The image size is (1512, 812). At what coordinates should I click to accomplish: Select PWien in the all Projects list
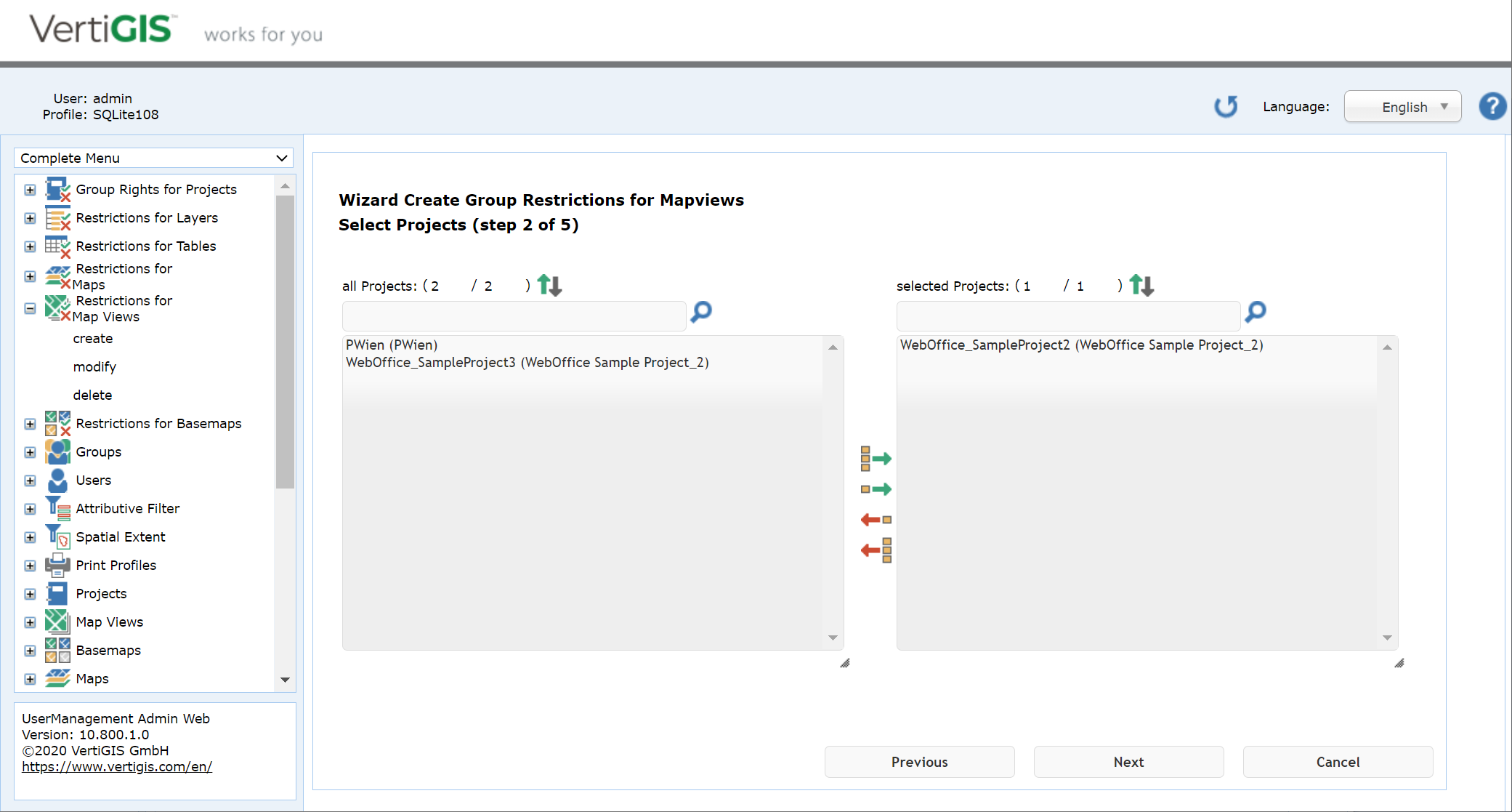pyautogui.click(x=391, y=345)
